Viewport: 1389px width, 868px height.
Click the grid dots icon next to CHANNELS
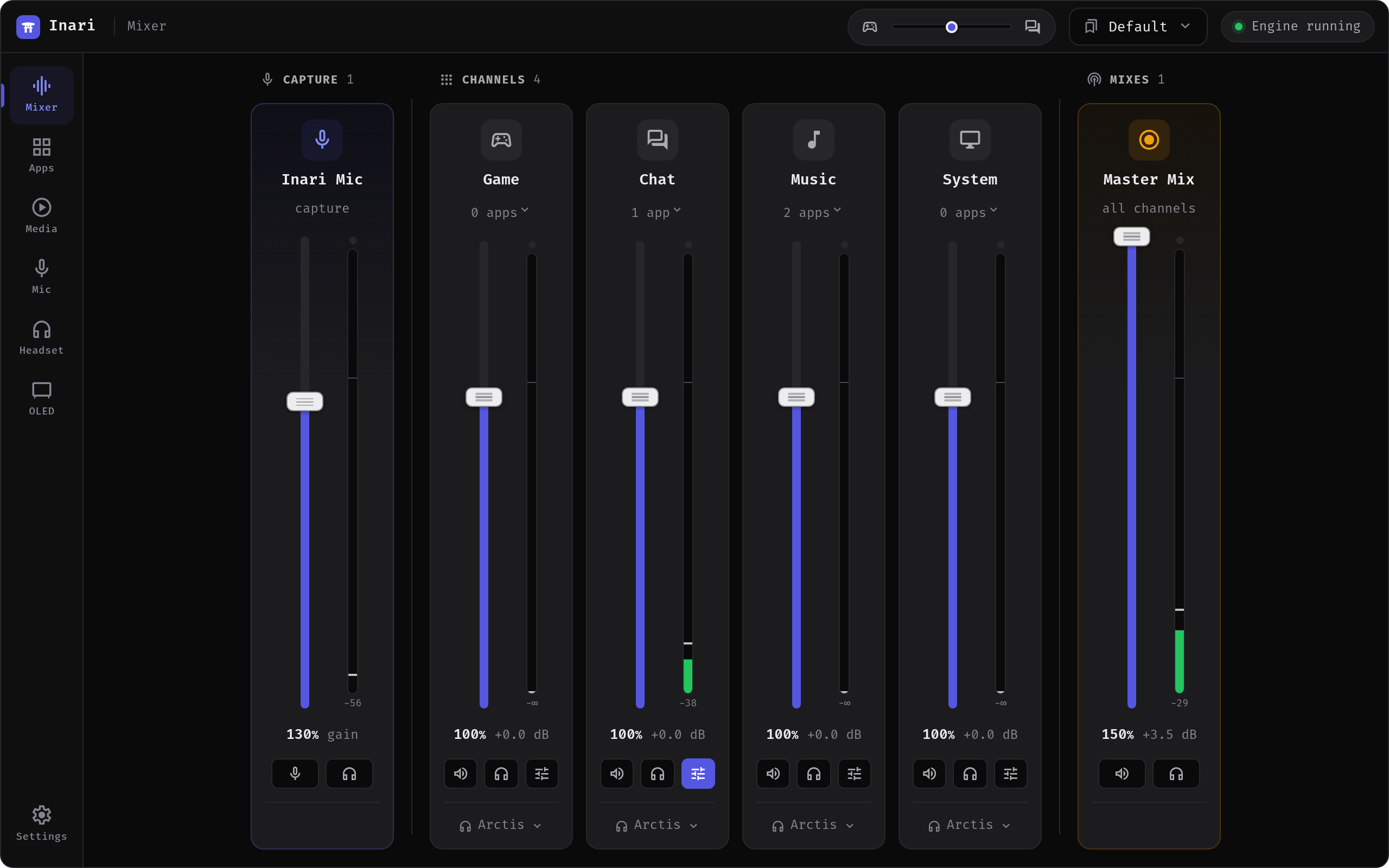(x=447, y=79)
